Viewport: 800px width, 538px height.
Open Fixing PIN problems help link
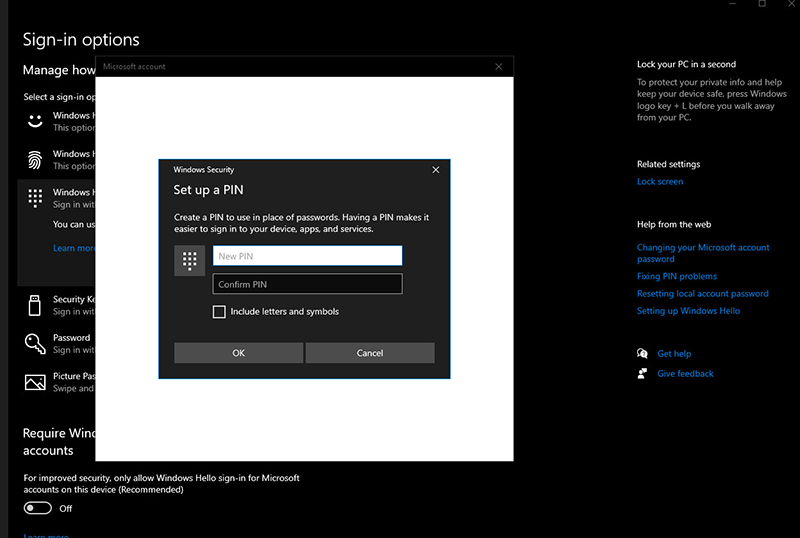[x=677, y=276]
